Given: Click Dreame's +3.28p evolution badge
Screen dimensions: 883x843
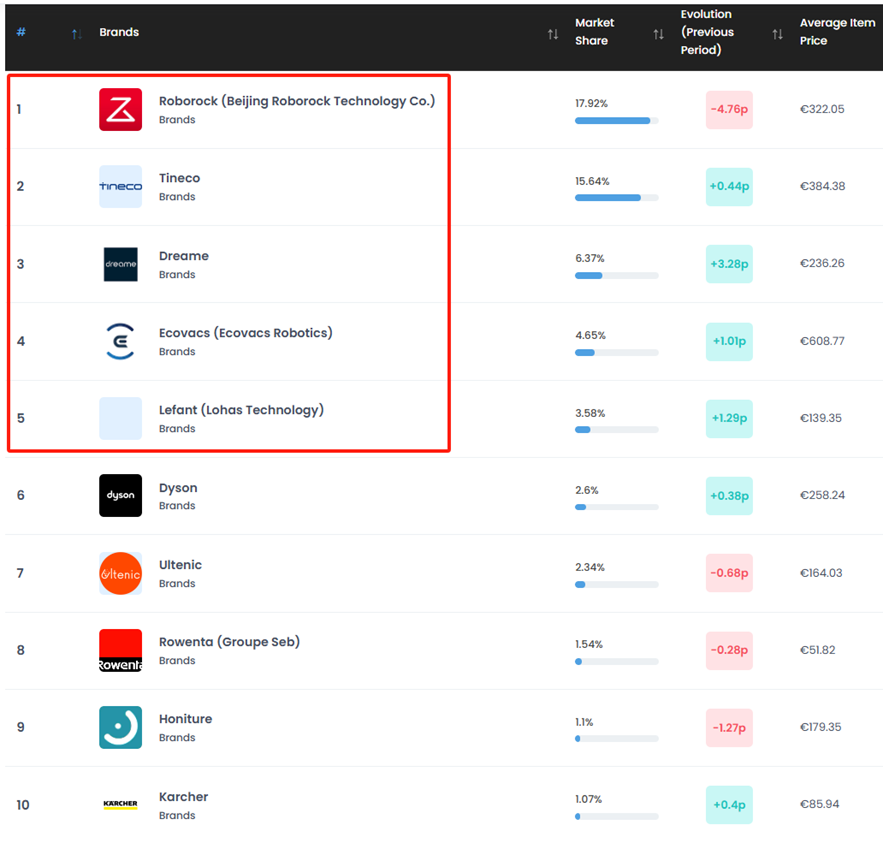Looking at the screenshot, I should tap(728, 264).
